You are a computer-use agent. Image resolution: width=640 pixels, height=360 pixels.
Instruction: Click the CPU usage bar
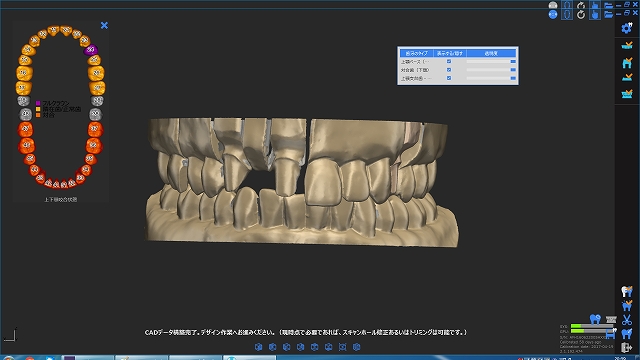point(593,331)
